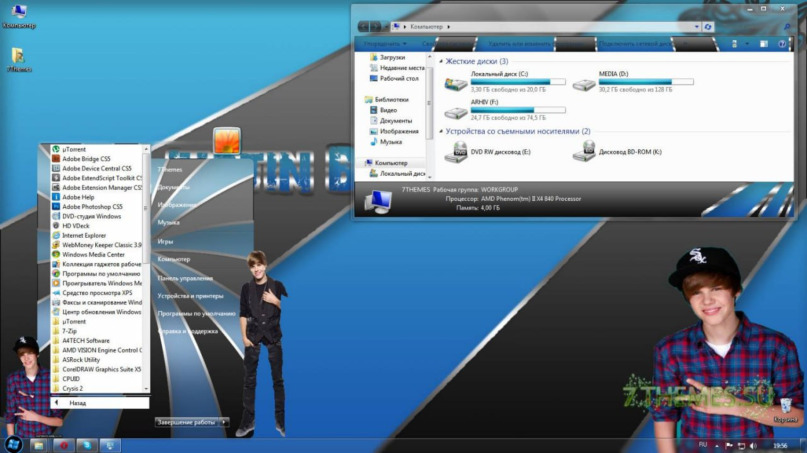Launch Internet Explorer from the start menu
This screenshot has width=807, height=453.
click(x=84, y=236)
